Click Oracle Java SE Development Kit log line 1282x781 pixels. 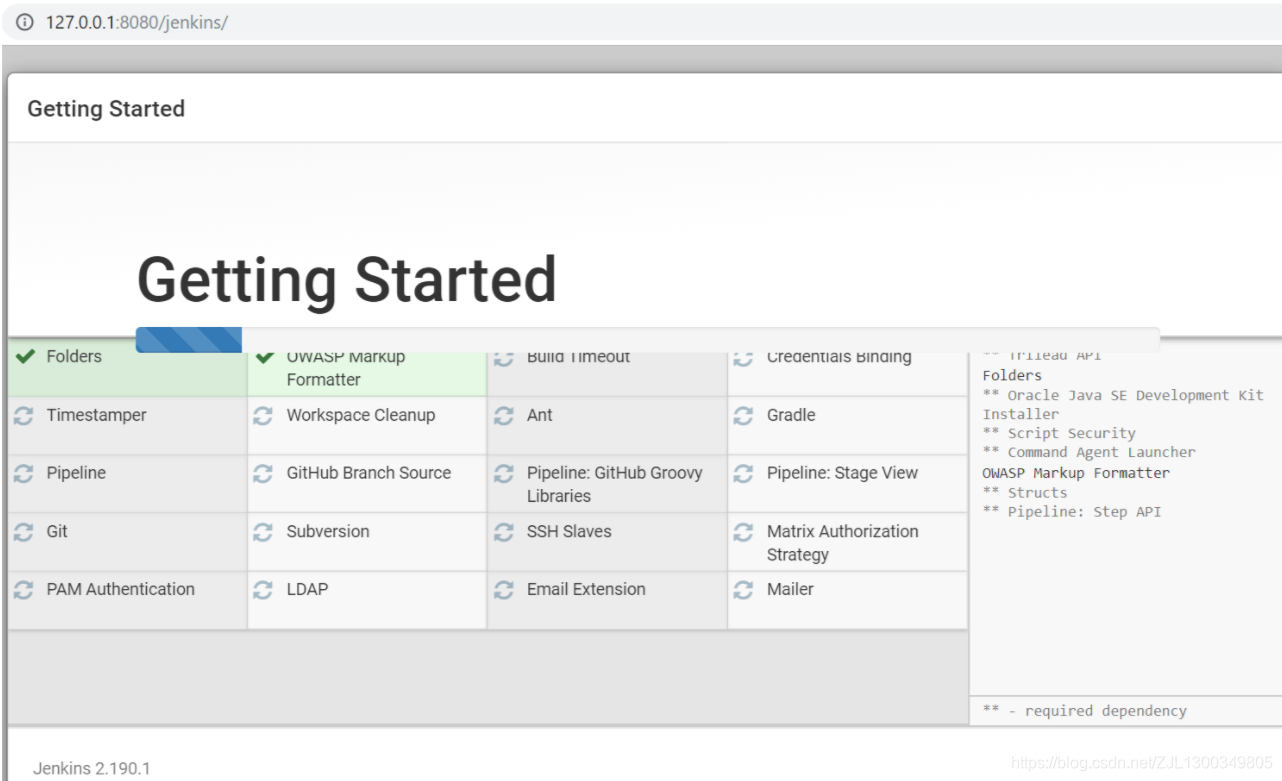point(1123,404)
